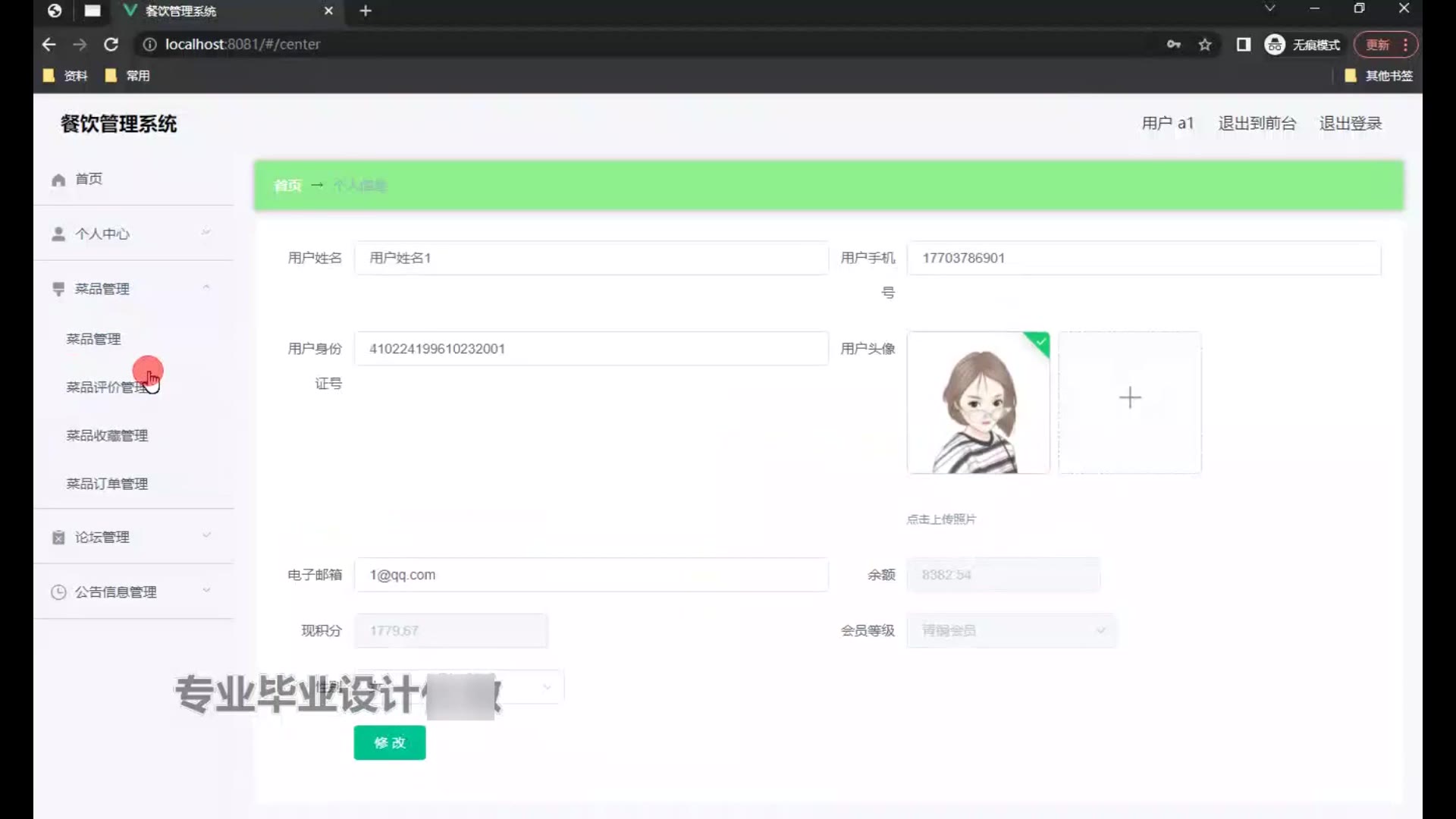
Task: Click the uploaded user avatar thumbnail
Action: 977,403
